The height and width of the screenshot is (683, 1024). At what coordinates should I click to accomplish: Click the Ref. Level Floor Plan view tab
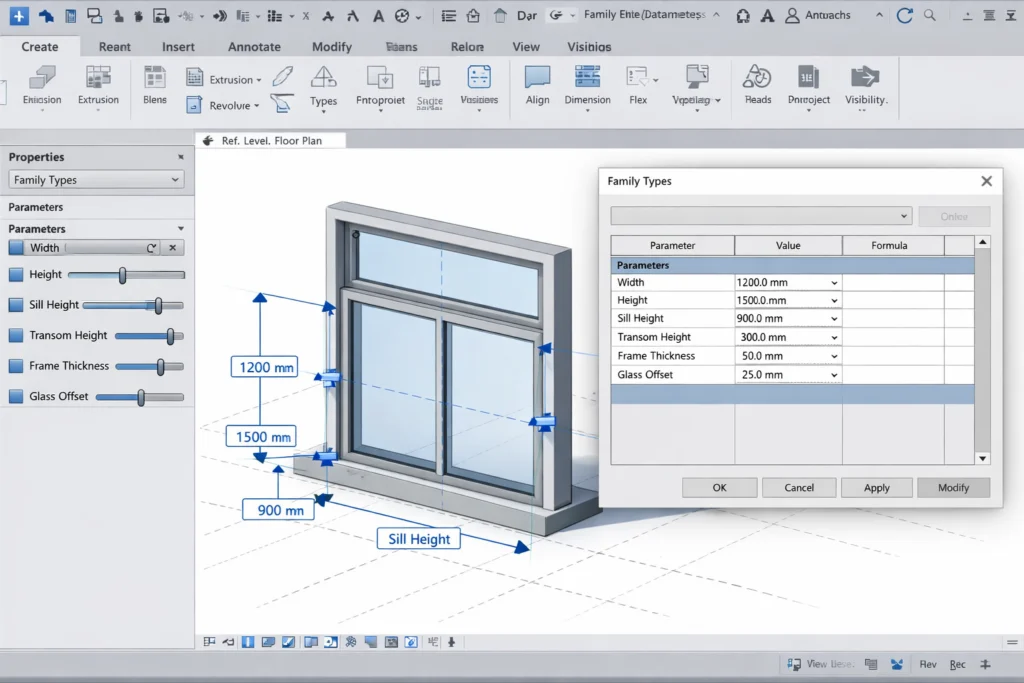[x=271, y=140]
